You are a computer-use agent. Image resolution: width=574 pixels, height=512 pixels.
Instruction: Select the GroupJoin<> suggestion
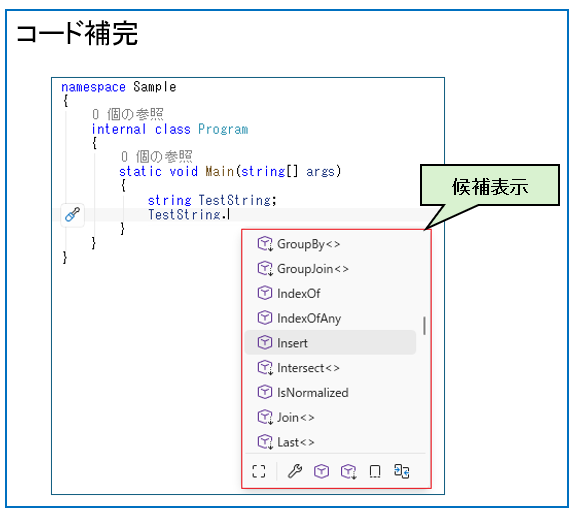(x=330, y=269)
